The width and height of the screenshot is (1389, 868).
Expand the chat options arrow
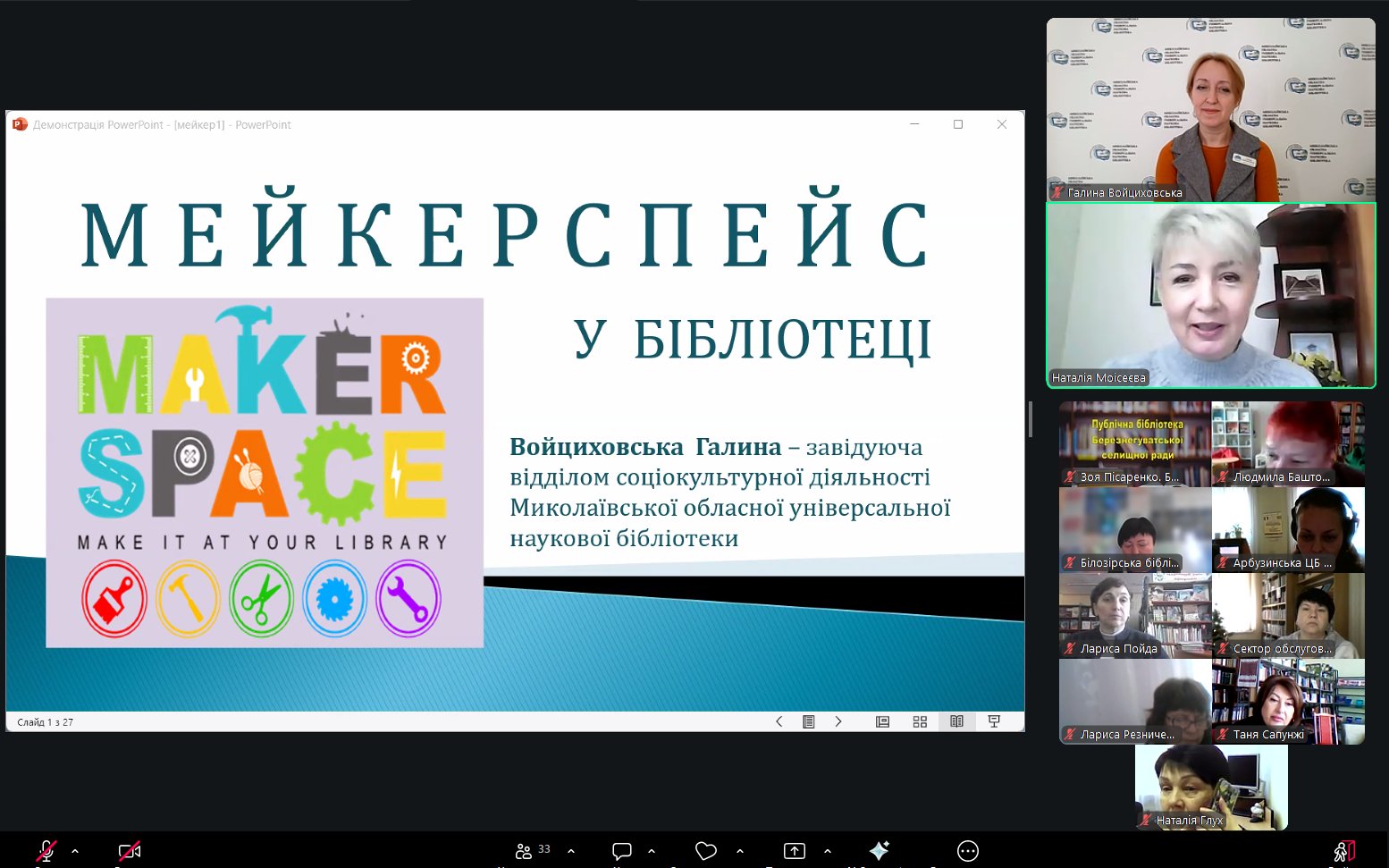point(652,851)
